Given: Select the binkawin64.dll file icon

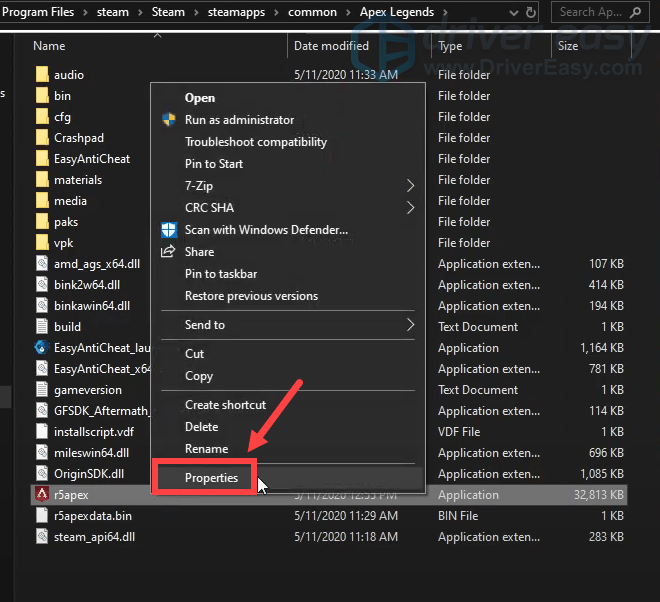Looking at the screenshot, I should [x=42, y=306].
